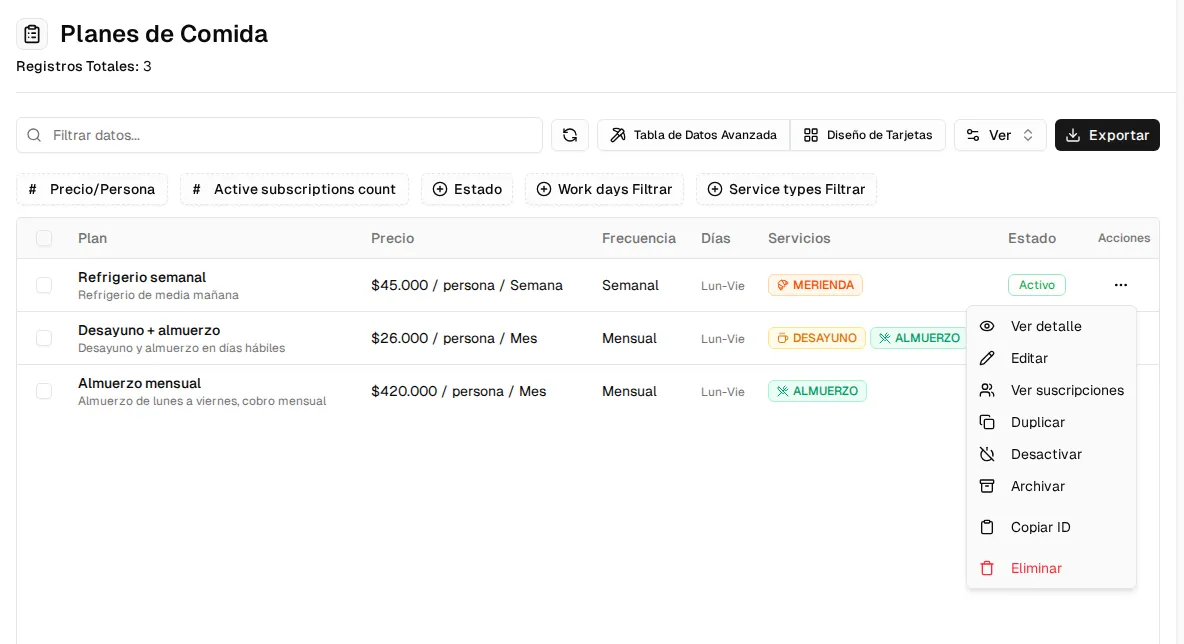This screenshot has height=644, width=1184.
Task: Click the archive box icon beside Archivar
Action: coord(987,486)
